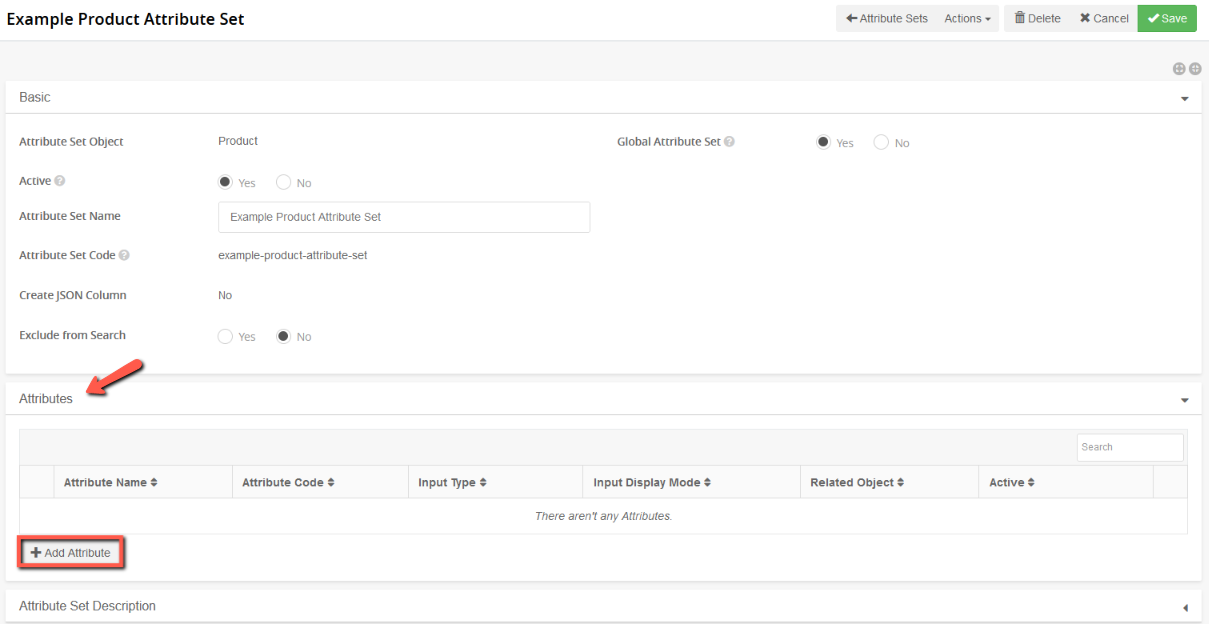Click the help icon beside Attribute Set Code
The height and width of the screenshot is (624, 1209).
pos(122,255)
